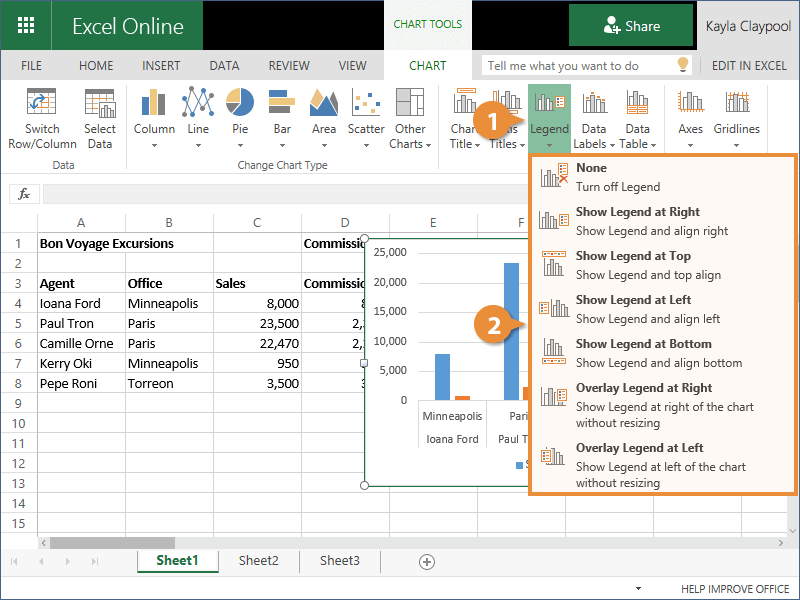
Task: Choose the Scatter chart type icon
Action: [366, 103]
